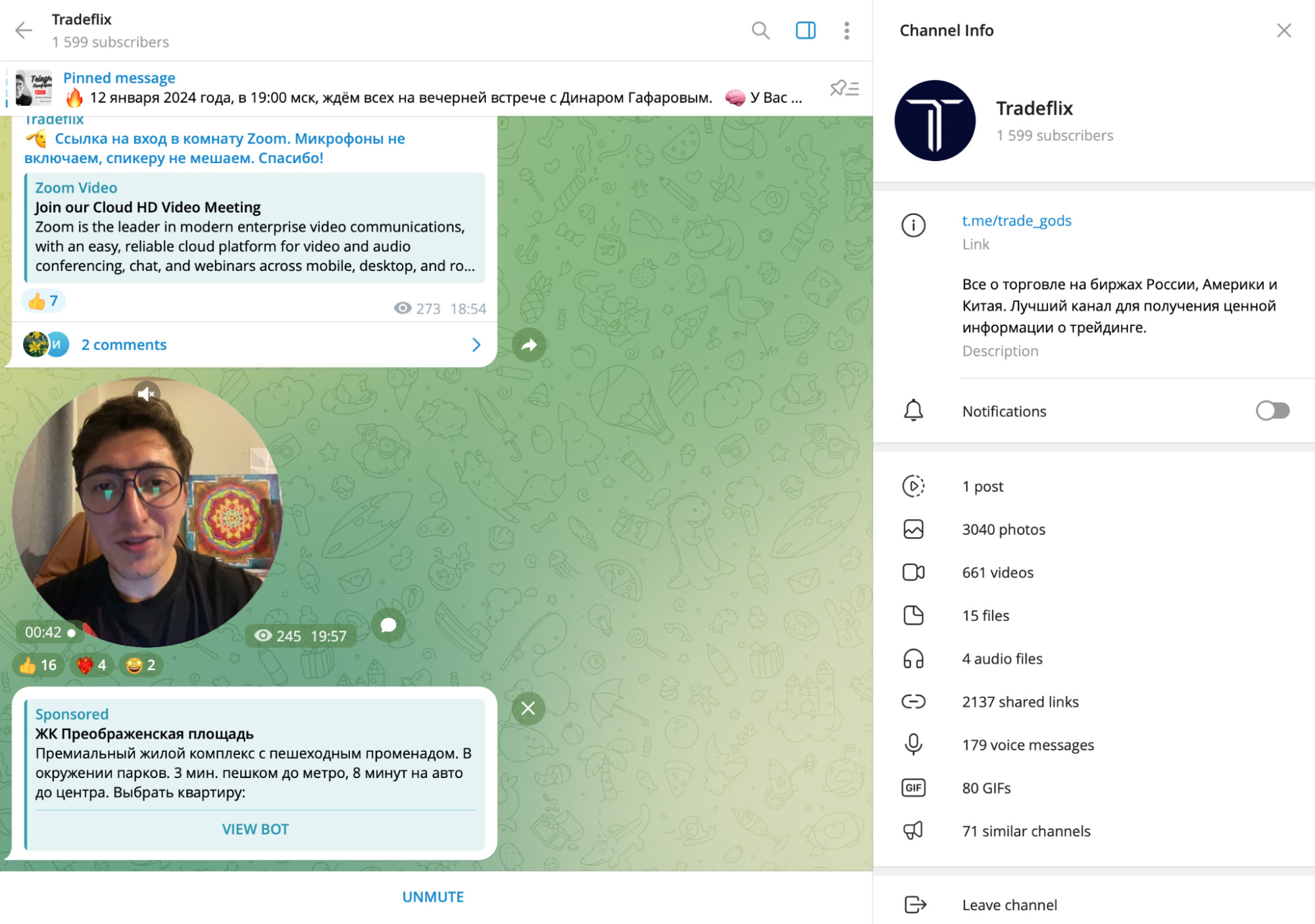Click the UNMUTE button

click(433, 897)
